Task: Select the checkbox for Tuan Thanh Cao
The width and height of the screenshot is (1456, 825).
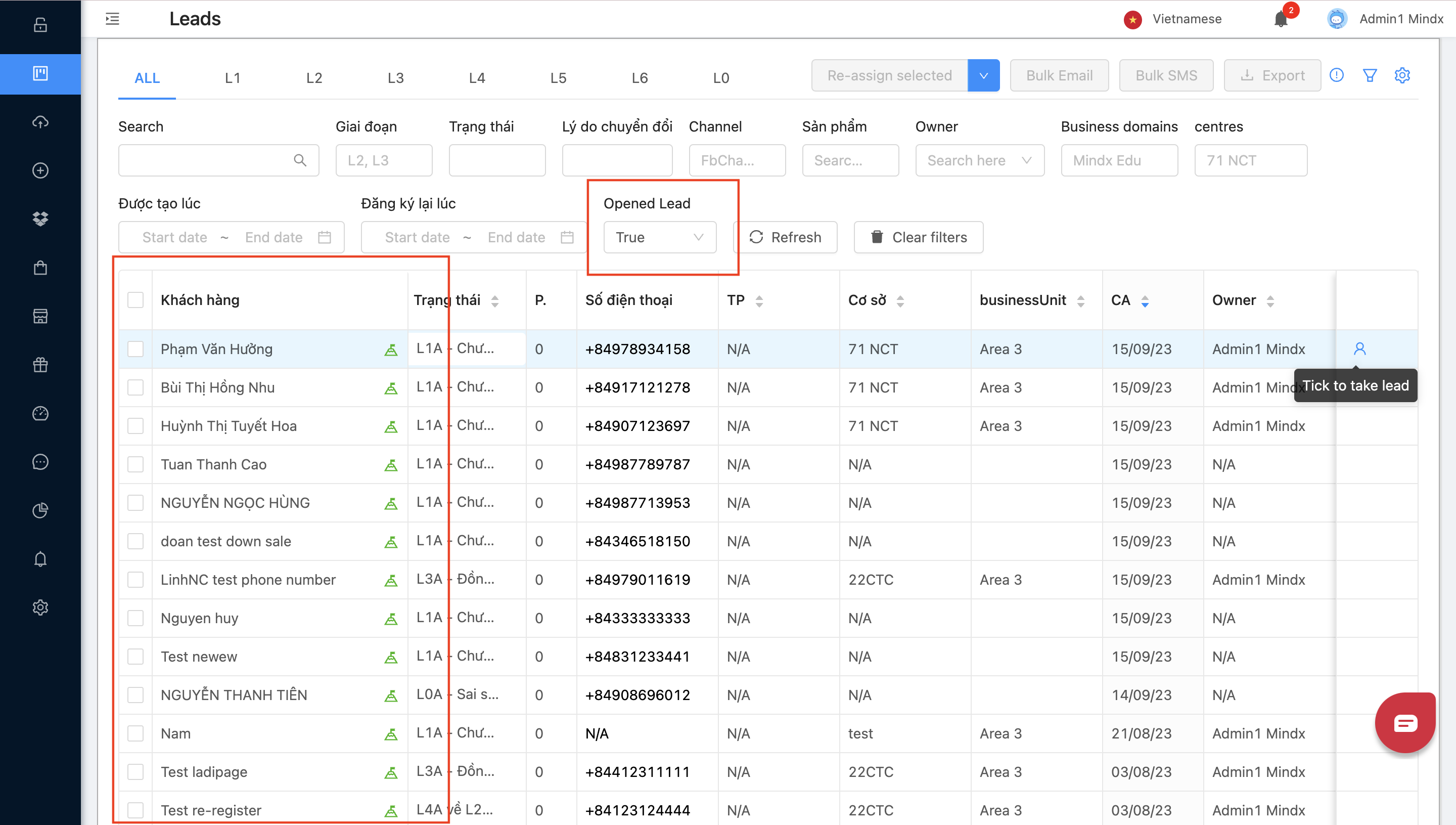Action: coord(135,465)
